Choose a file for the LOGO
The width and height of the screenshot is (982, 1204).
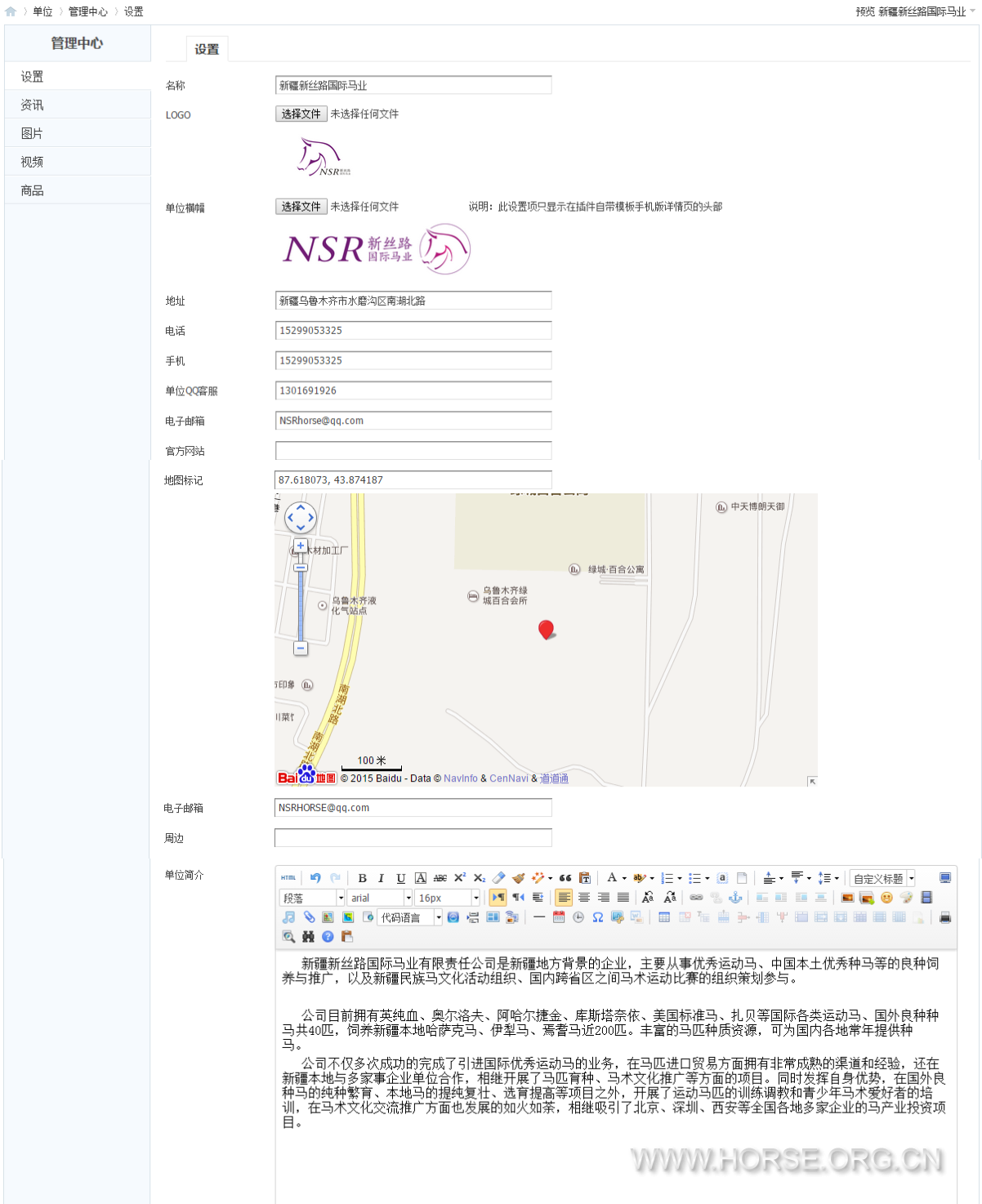(x=301, y=114)
